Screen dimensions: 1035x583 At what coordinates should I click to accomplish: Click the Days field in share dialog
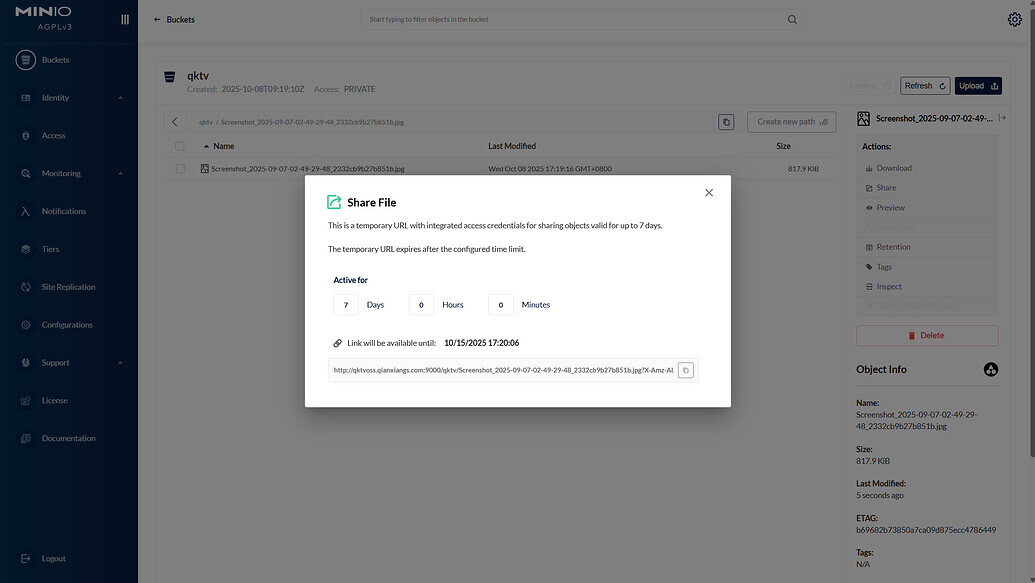click(345, 305)
